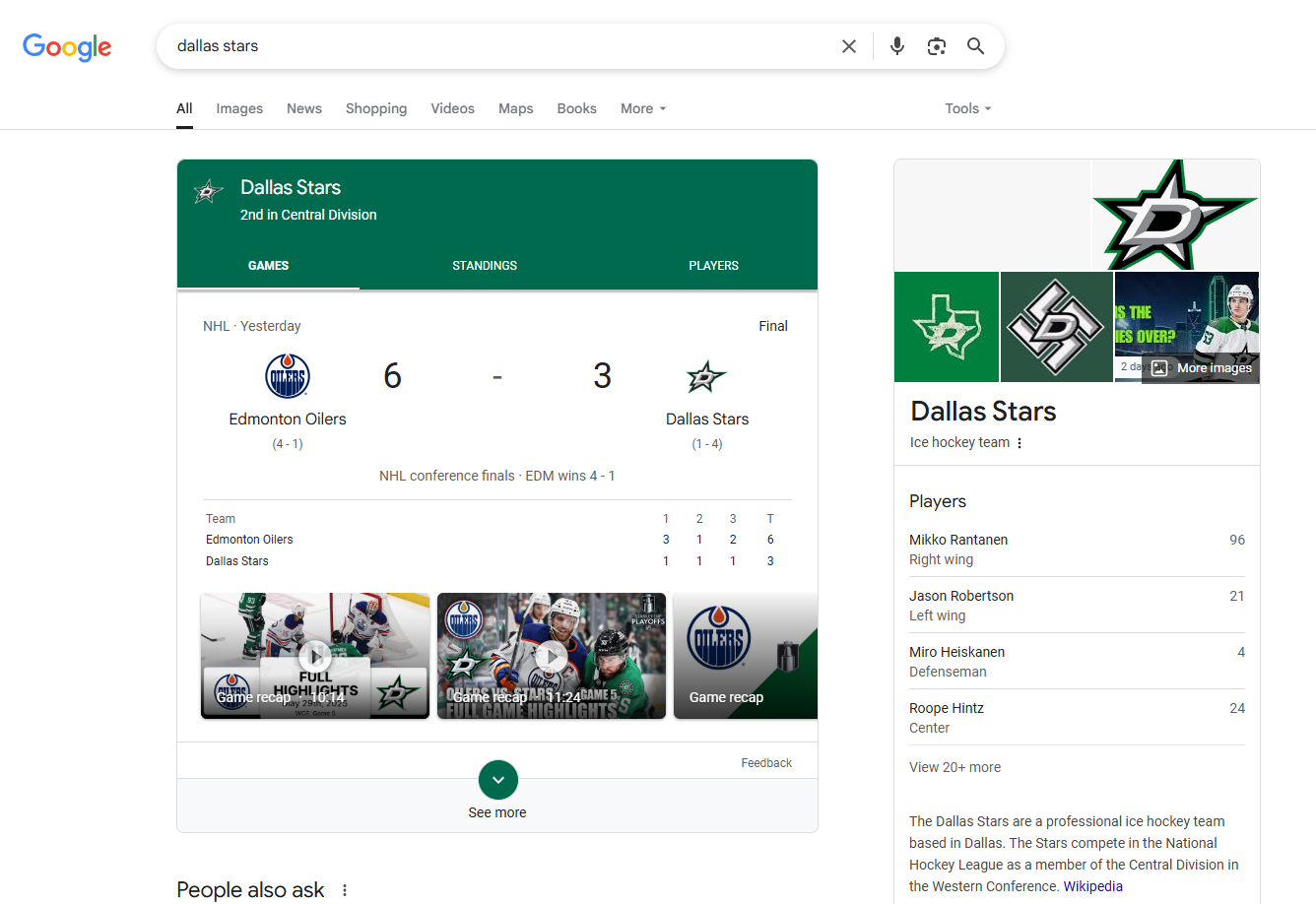1316x904 pixels.
Task: Play the 10:14 full highlights video
Action: 315,656
